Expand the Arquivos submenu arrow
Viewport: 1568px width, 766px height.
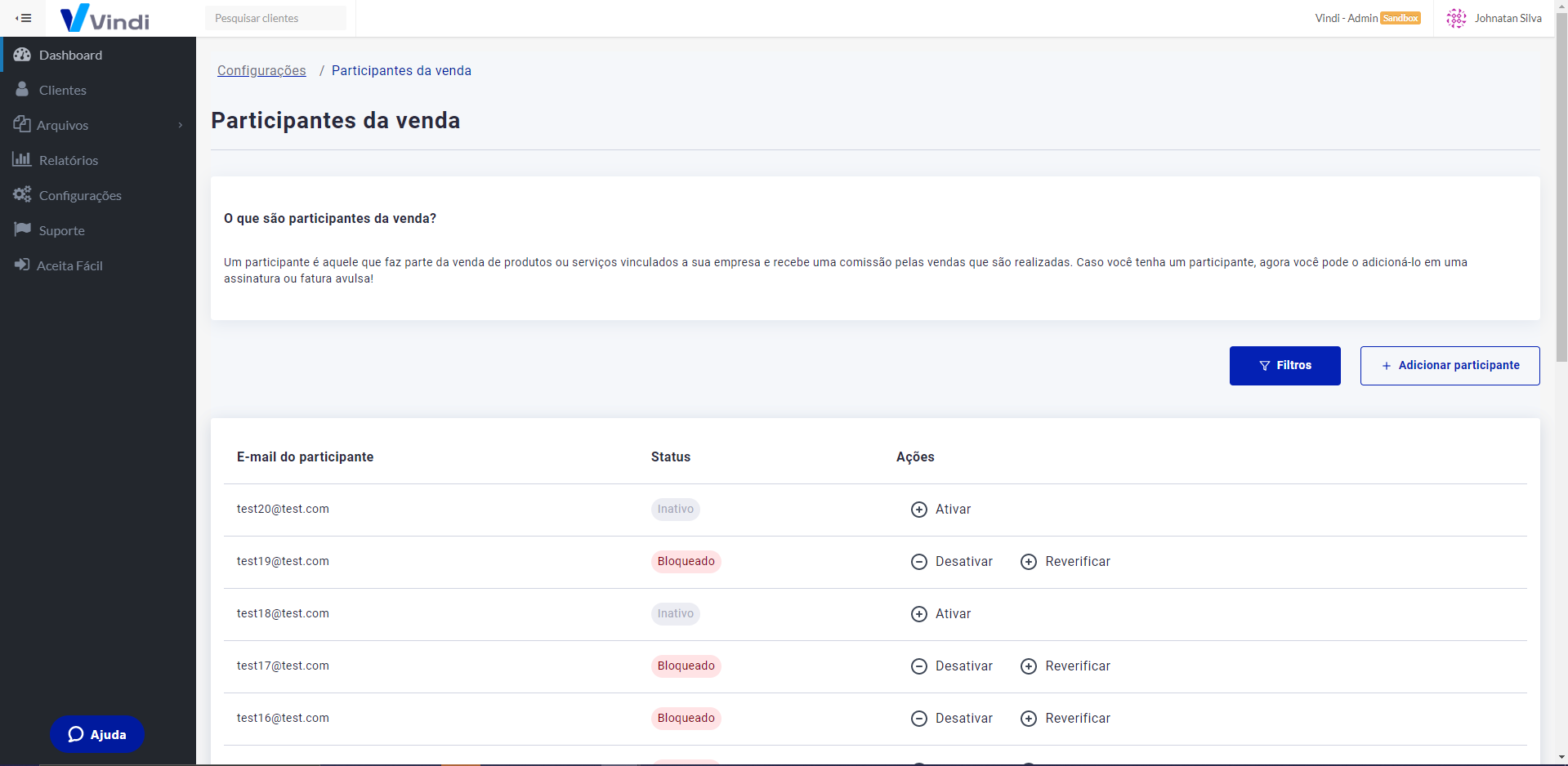[x=181, y=125]
